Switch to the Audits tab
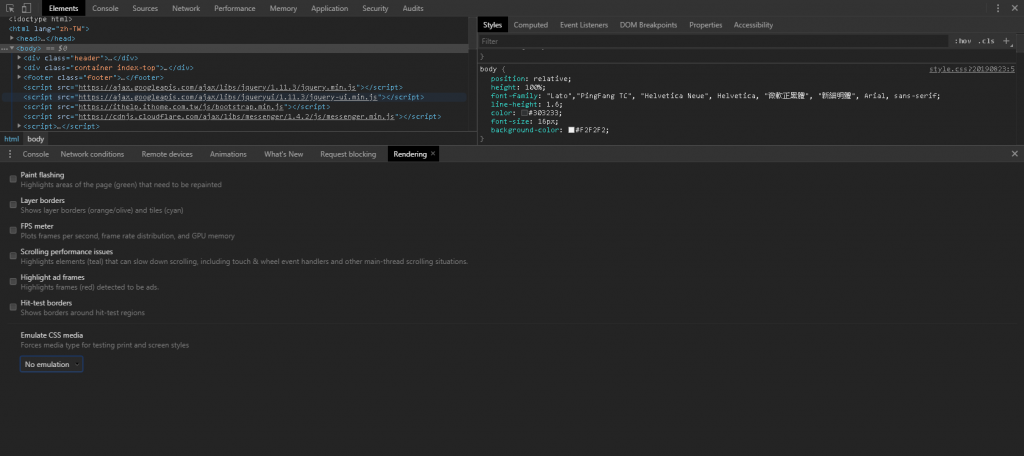 413,8
